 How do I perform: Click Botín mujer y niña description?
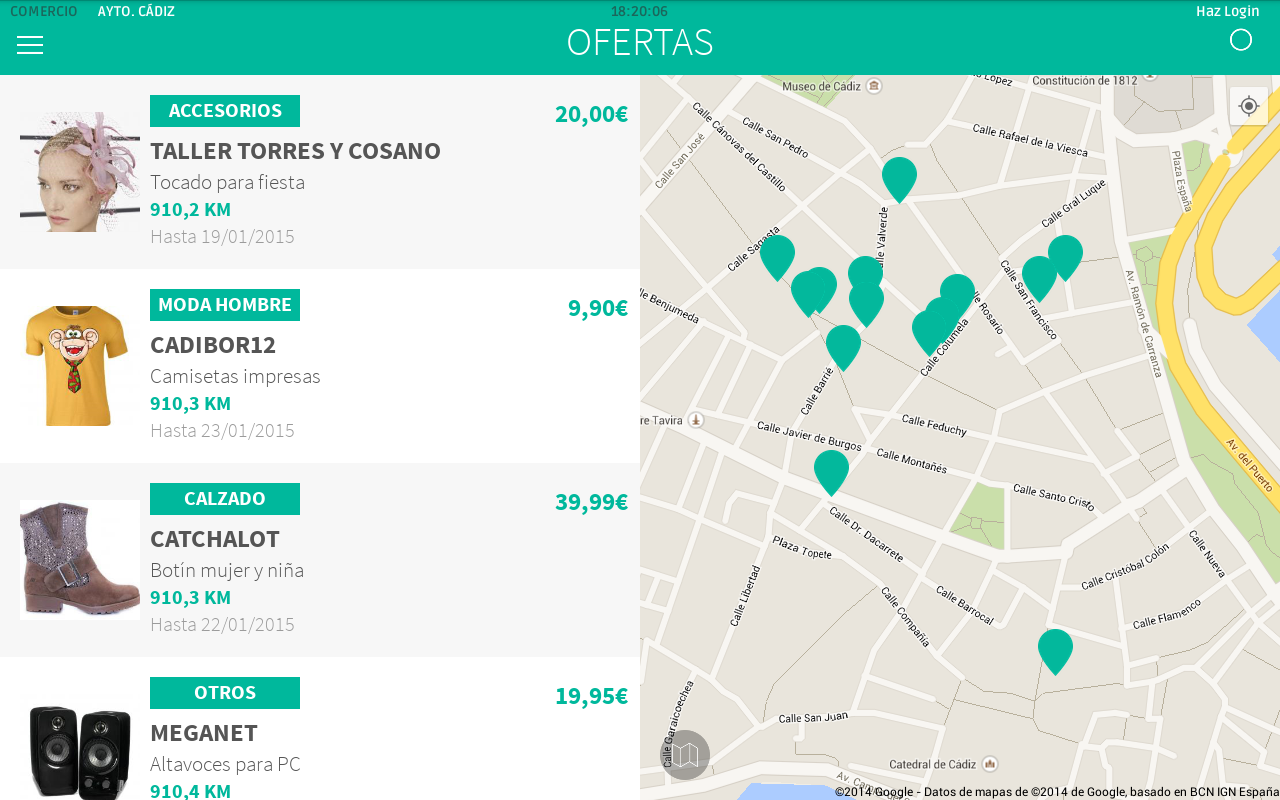click(x=227, y=570)
